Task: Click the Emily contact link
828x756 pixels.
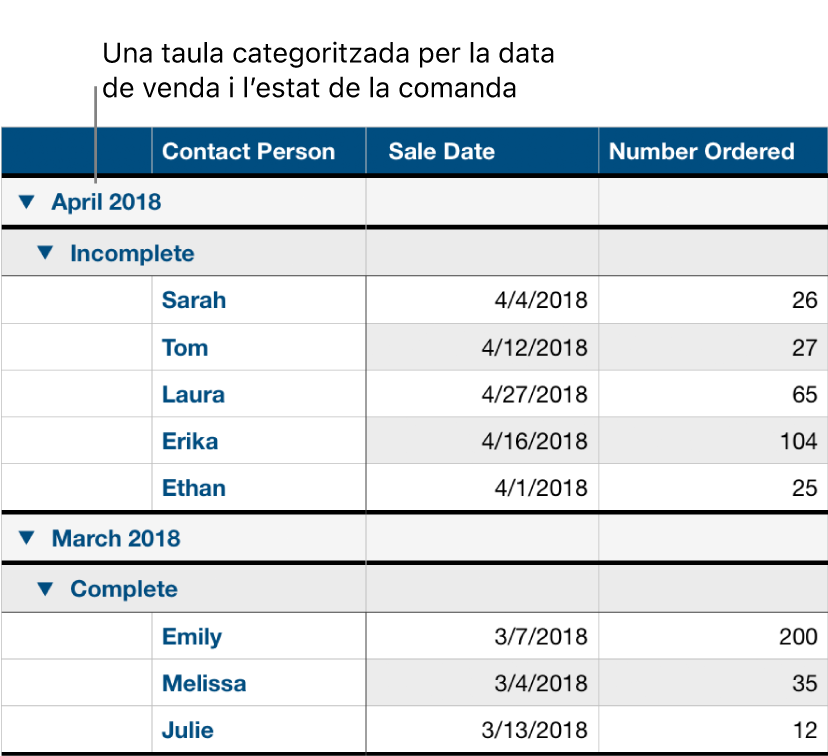Action: pos(191,636)
